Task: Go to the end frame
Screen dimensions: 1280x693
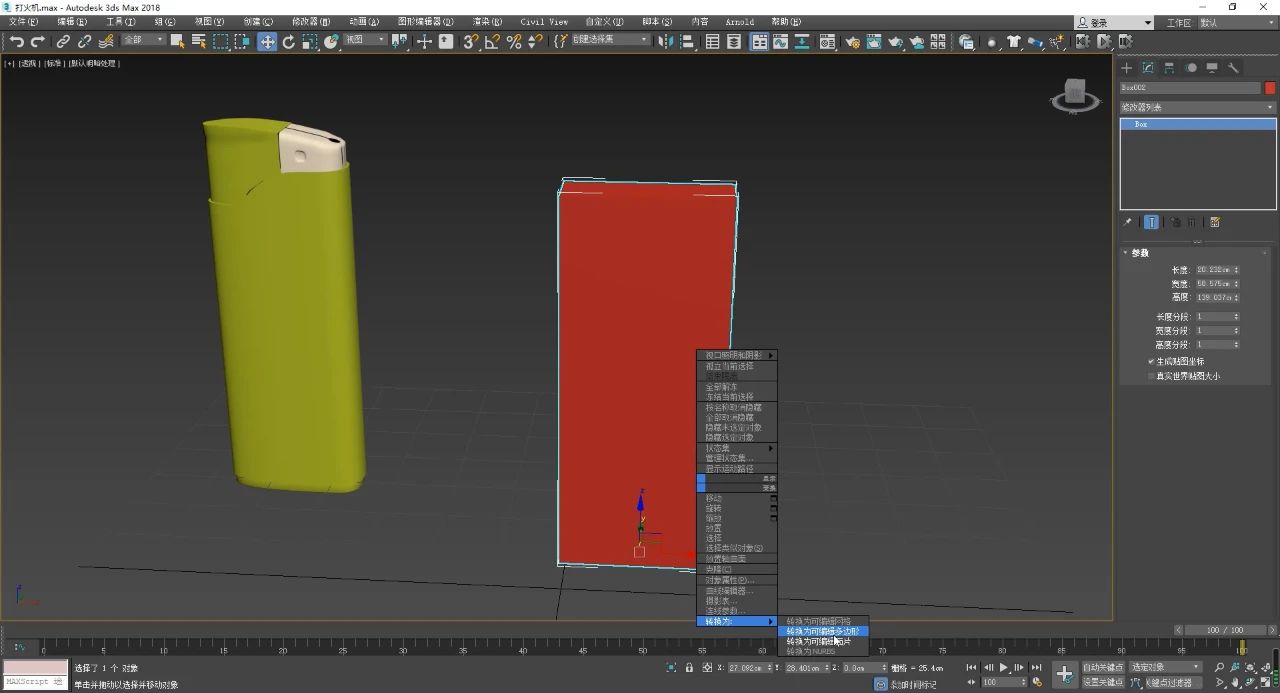Action: (x=1036, y=667)
